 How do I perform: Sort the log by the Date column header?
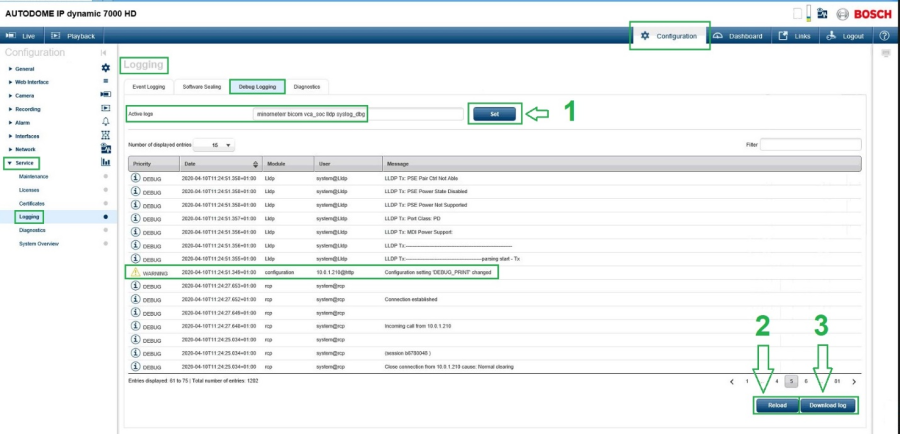220,163
